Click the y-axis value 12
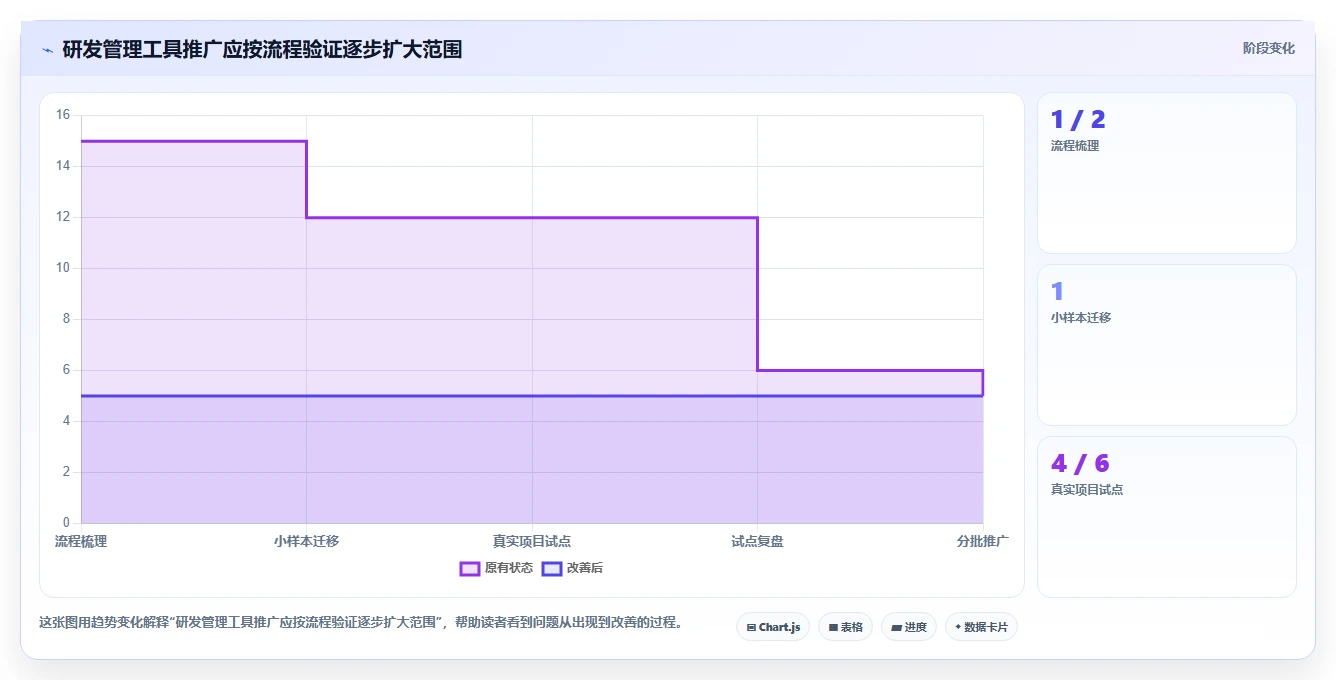The image size is (1336, 680). tap(63, 217)
